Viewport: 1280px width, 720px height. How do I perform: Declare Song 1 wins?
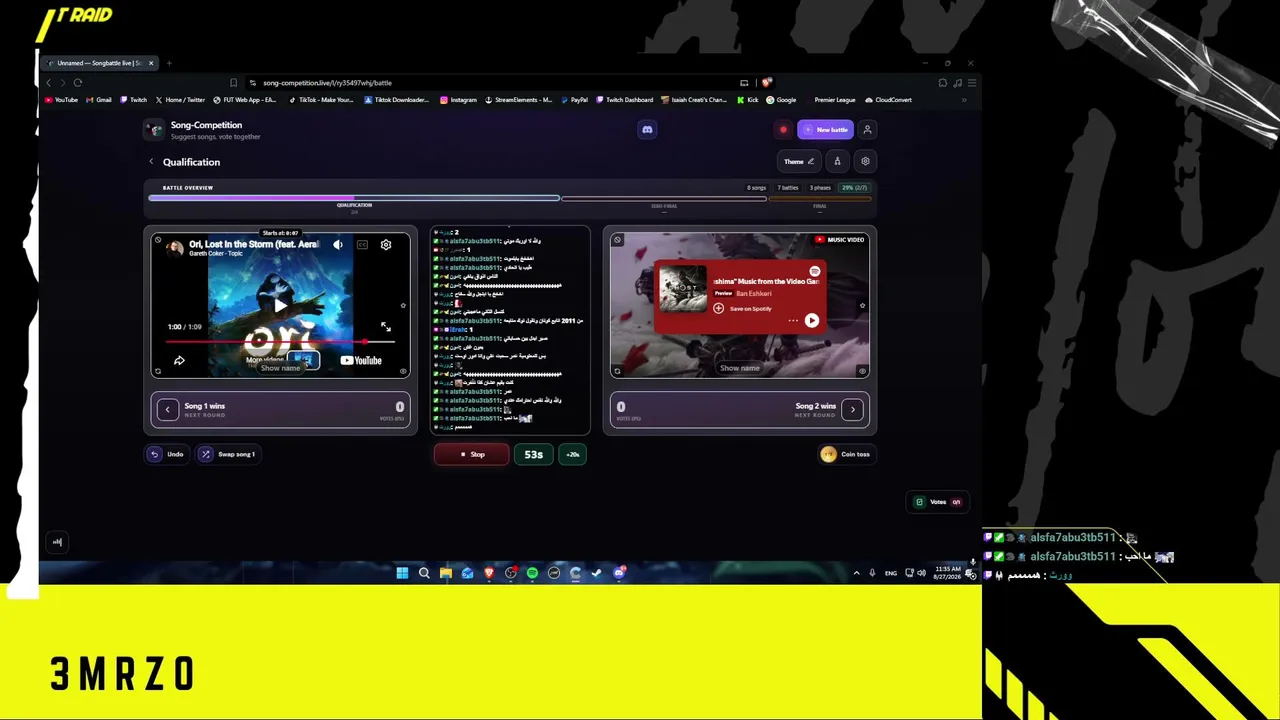[x=280, y=409]
